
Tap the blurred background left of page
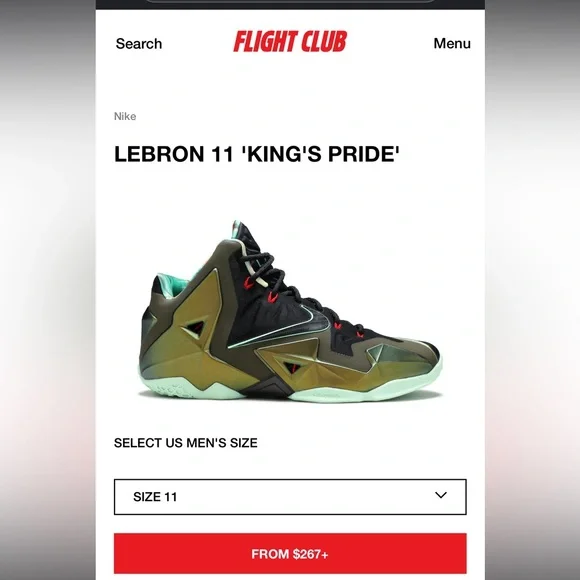point(47,290)
